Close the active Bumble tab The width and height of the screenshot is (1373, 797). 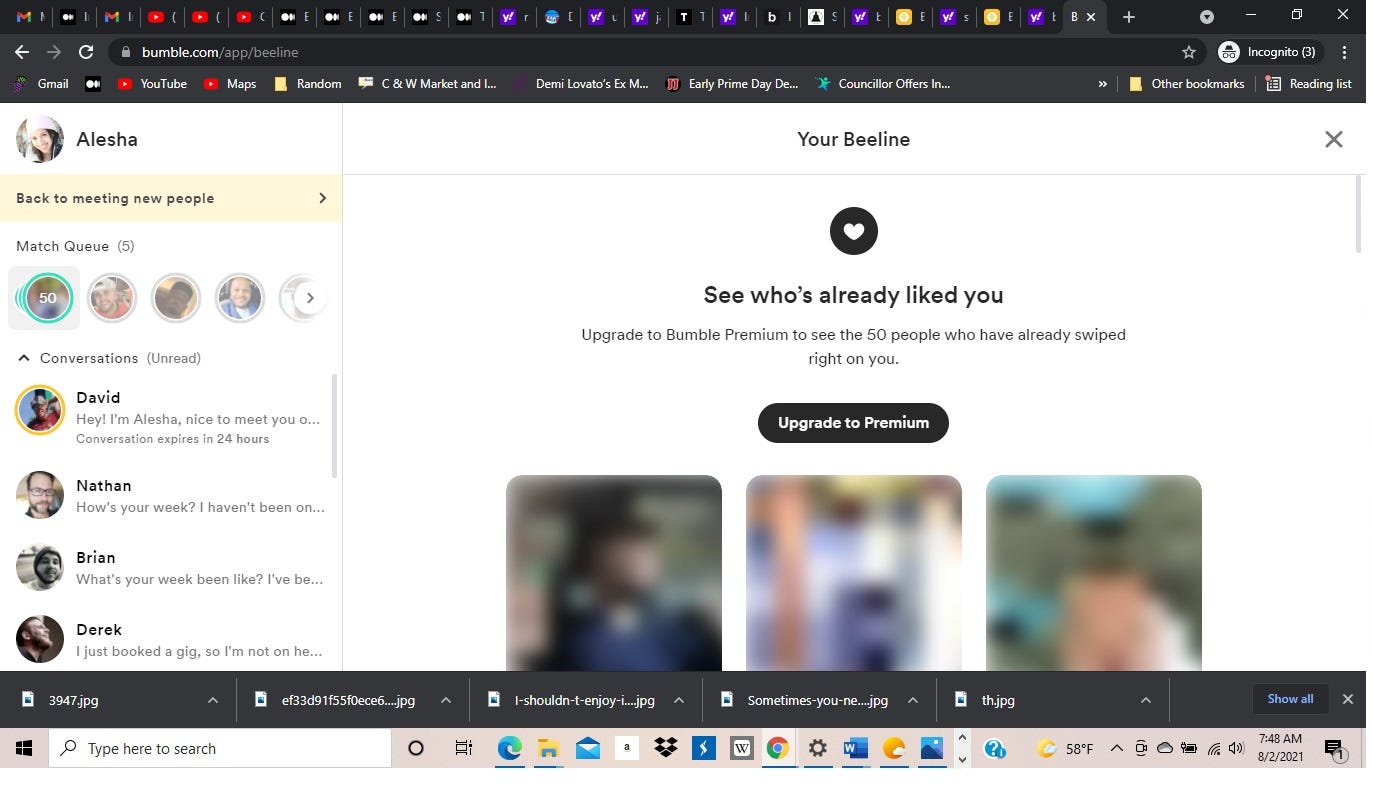pos(1091,17)
